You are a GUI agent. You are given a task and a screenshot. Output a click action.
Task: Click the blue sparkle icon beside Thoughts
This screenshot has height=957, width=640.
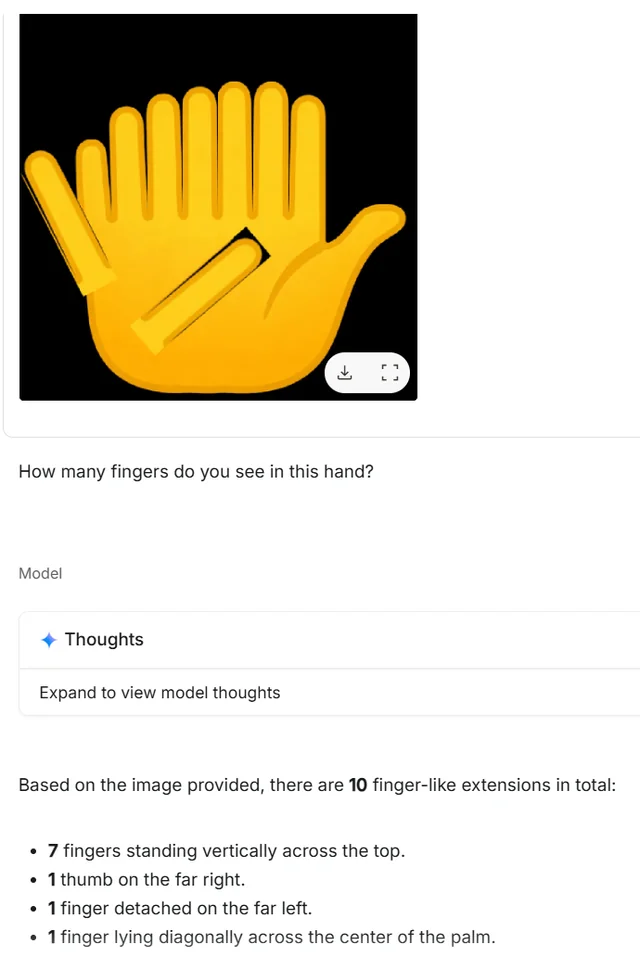(x=49, y=640)
